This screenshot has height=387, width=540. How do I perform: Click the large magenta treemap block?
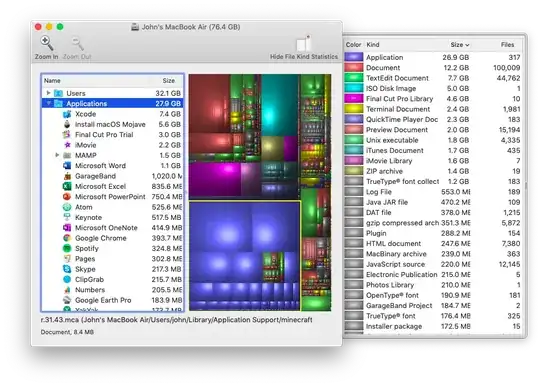215,179
